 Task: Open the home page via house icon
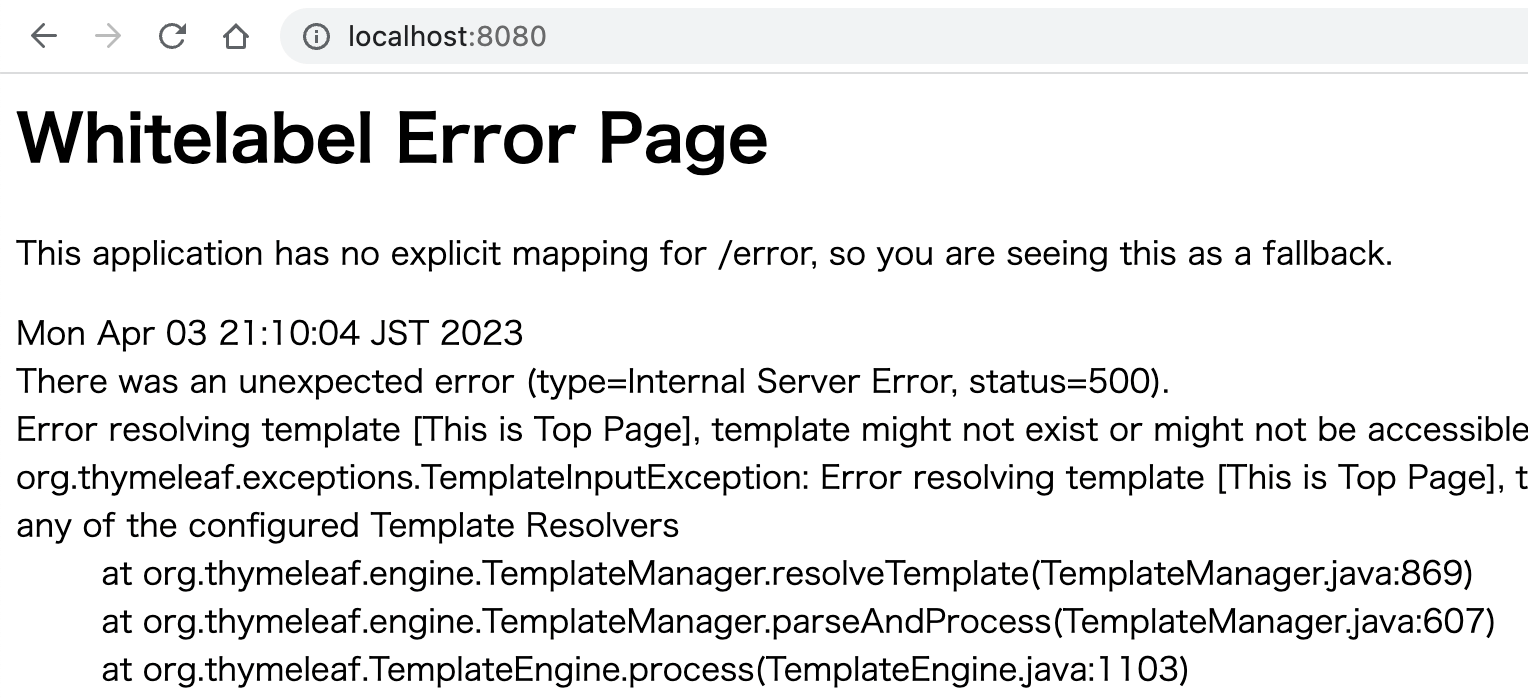pos(236,37)
